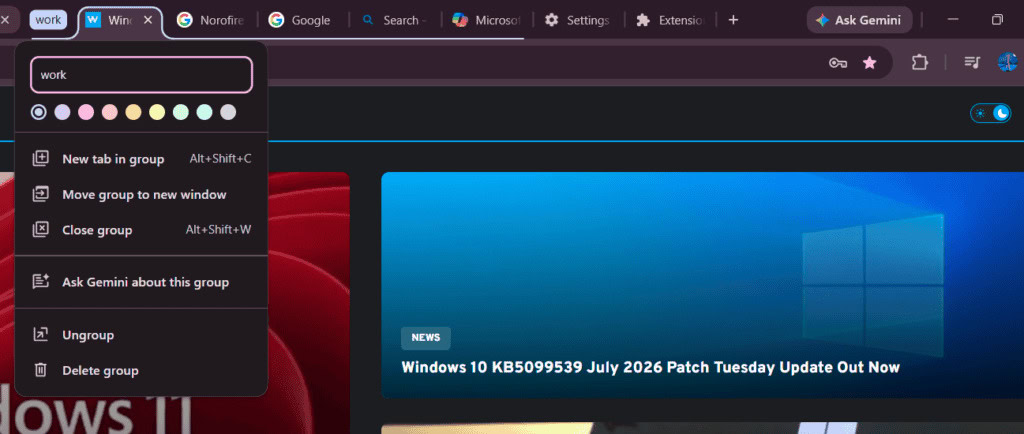
Task: Toggle the dark/light mode switch
Action: (x=990, y=113)
